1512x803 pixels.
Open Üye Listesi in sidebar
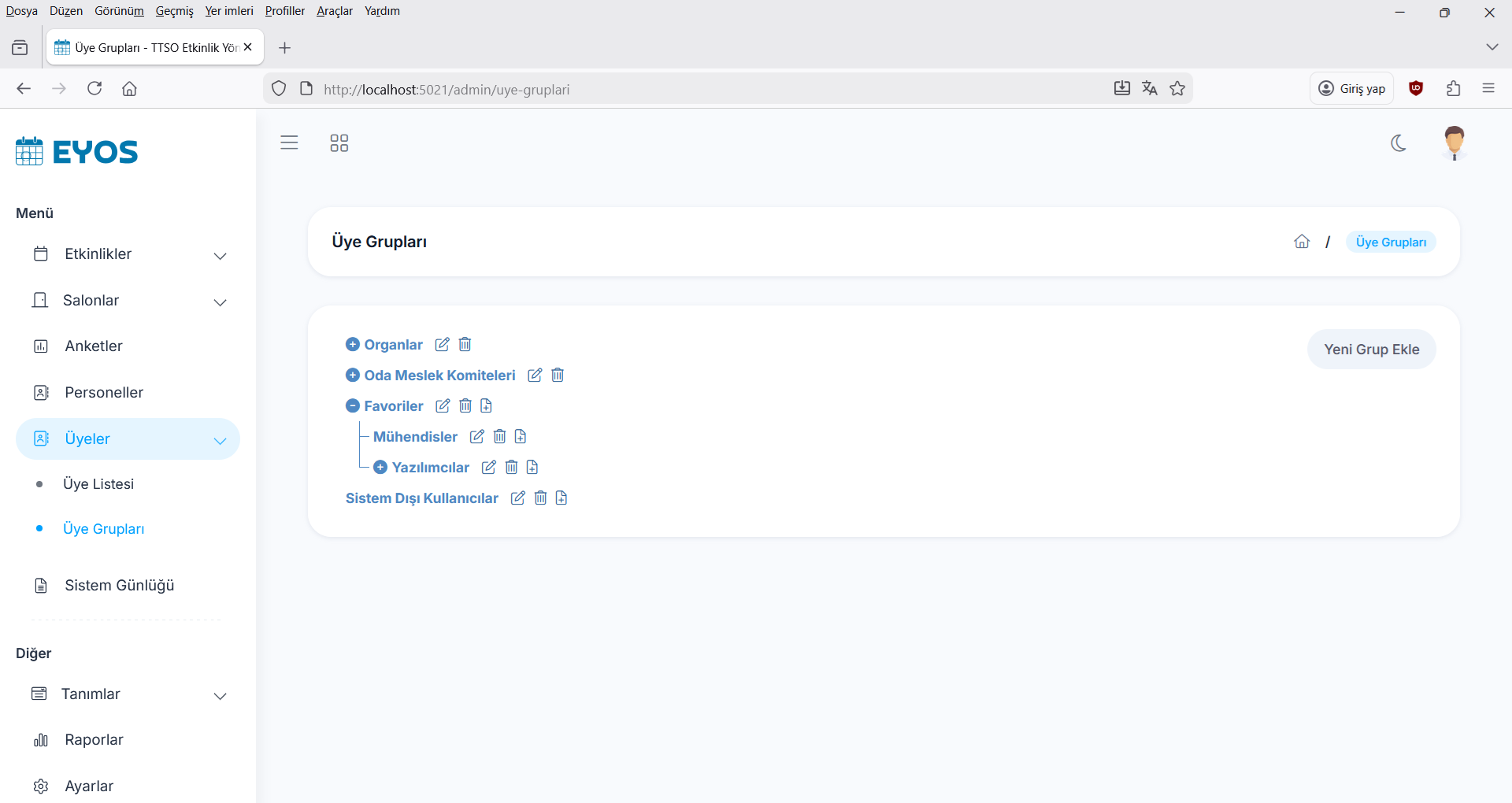point(98,484)
